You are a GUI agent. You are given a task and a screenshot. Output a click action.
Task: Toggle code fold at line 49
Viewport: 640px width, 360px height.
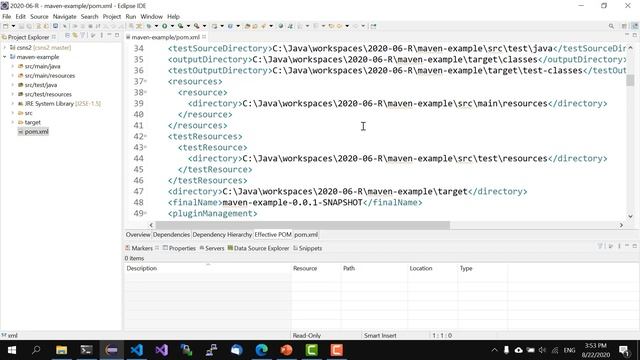pos(146,213)
